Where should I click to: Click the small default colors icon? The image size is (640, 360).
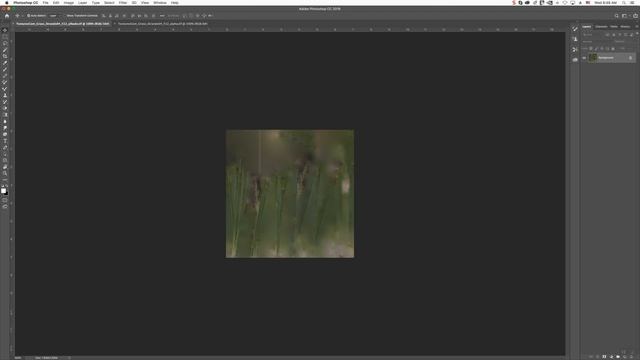tap(2, 185)
